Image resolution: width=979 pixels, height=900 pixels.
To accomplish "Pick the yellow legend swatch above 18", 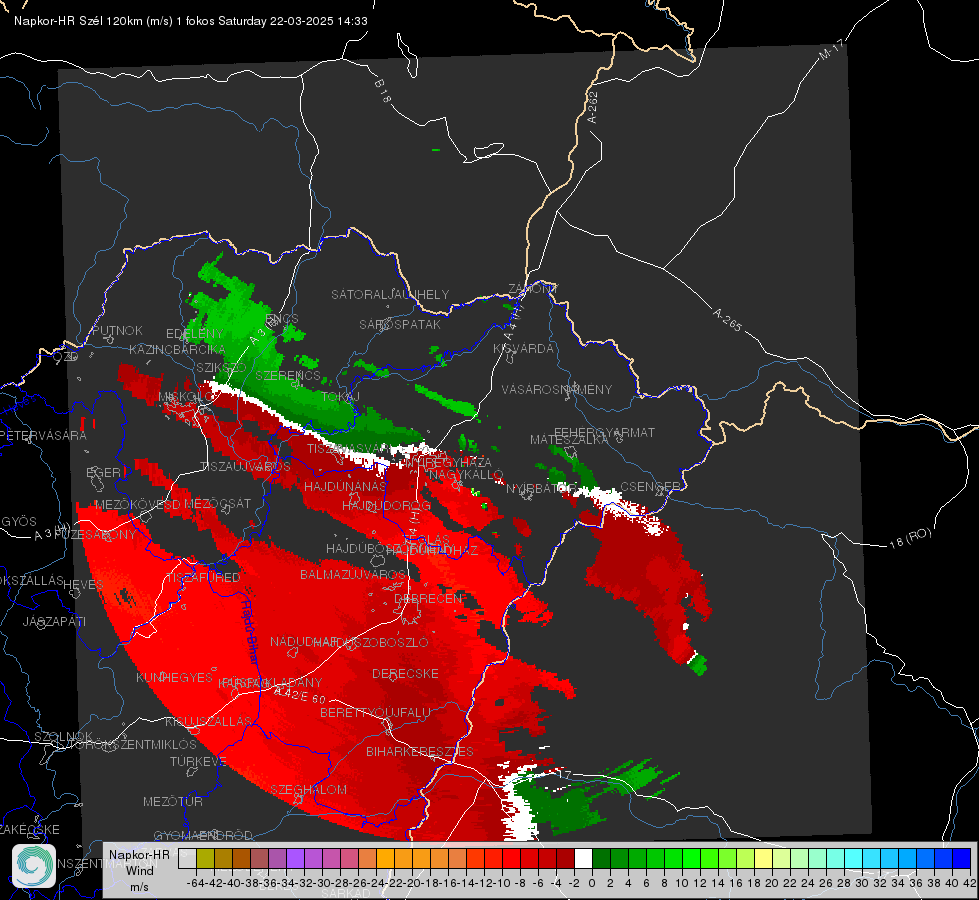I will click(x=763, y=859).
